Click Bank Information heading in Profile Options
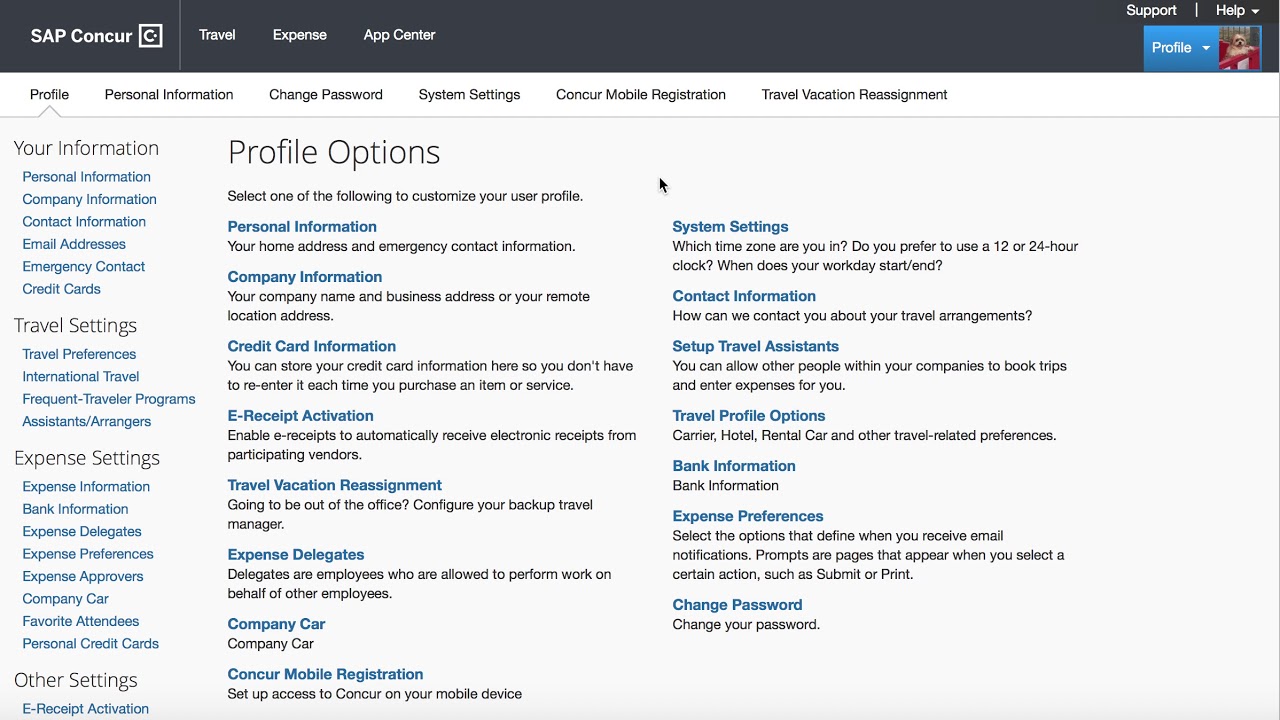The image size is (1280, 720). [734, 467]
